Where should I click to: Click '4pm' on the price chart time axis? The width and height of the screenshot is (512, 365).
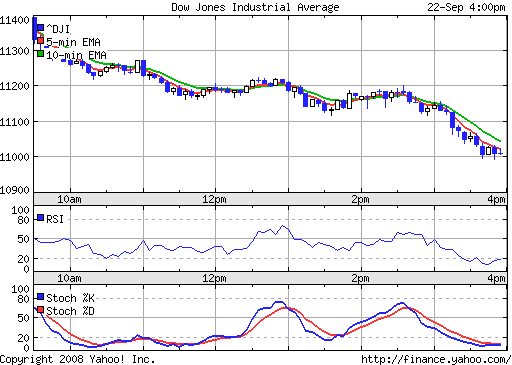click(x=496, y=199)
